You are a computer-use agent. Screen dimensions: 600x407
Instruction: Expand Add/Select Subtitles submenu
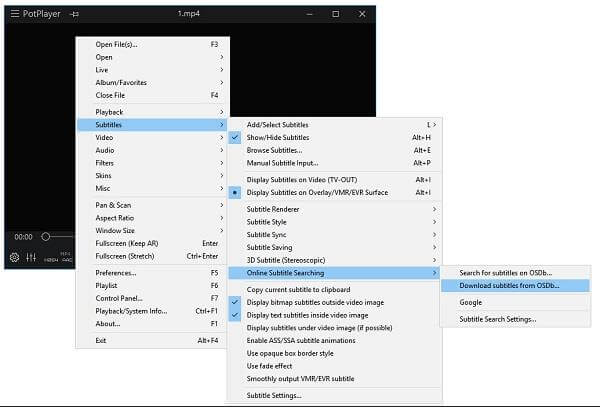click(x=335, y=125)
